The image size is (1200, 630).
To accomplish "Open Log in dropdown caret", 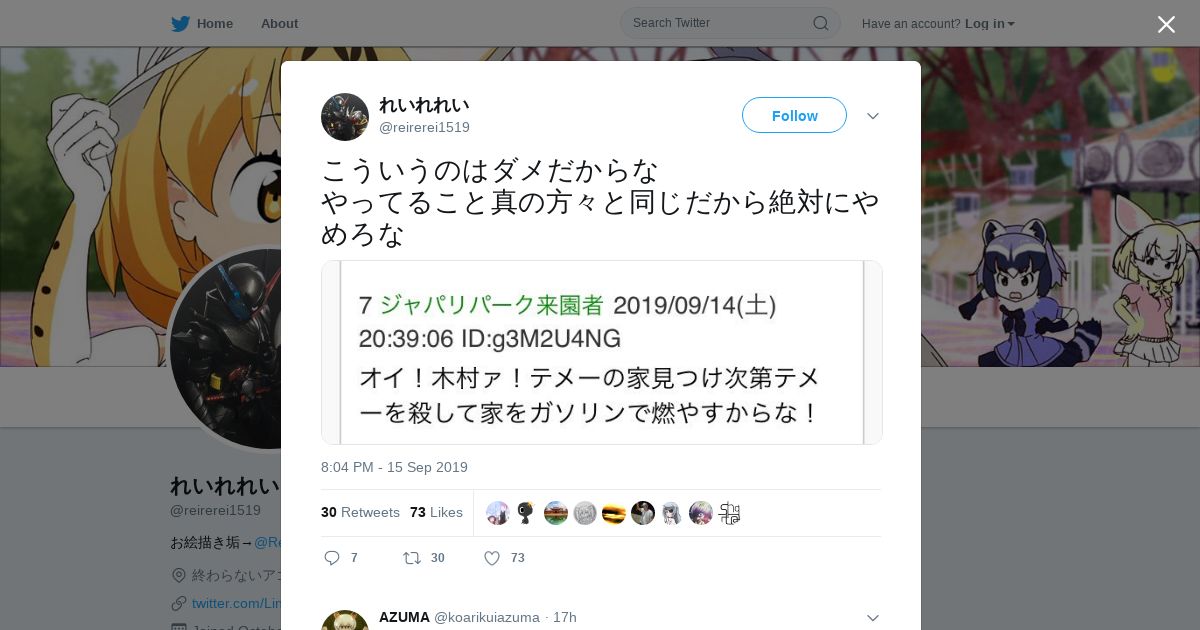I will [x=1011, y=24].
